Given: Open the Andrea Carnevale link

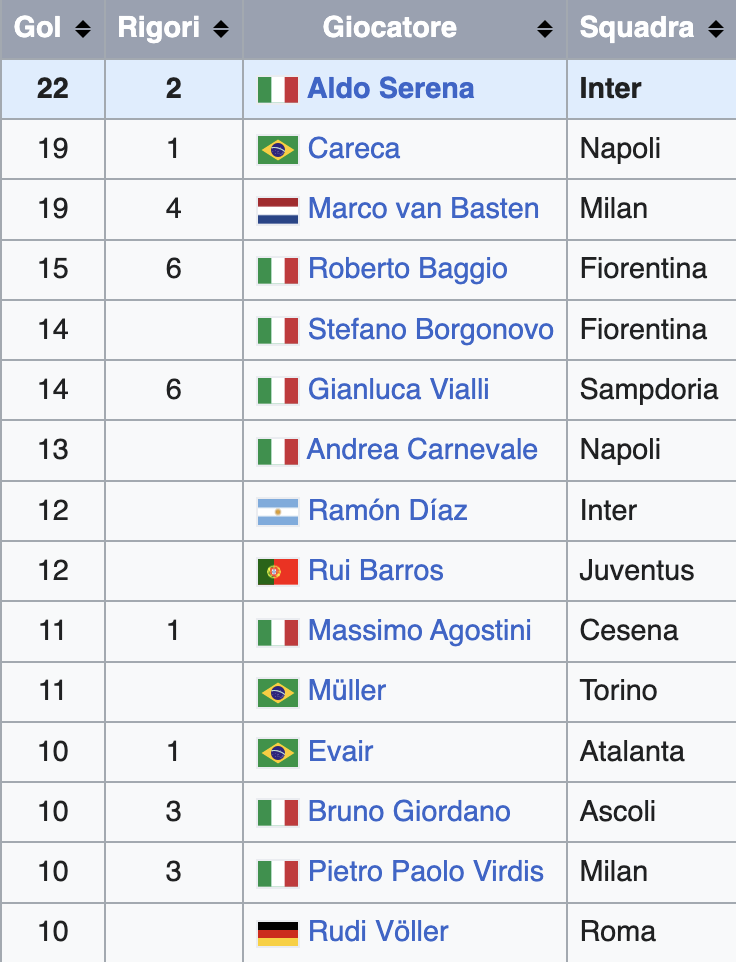Looking at the screenshot, I should [x=422, y=450].
